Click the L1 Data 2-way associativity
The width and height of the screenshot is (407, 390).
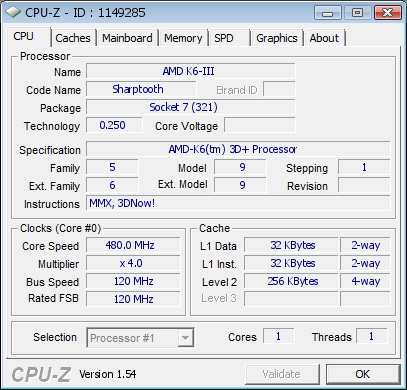pos(365,246)
